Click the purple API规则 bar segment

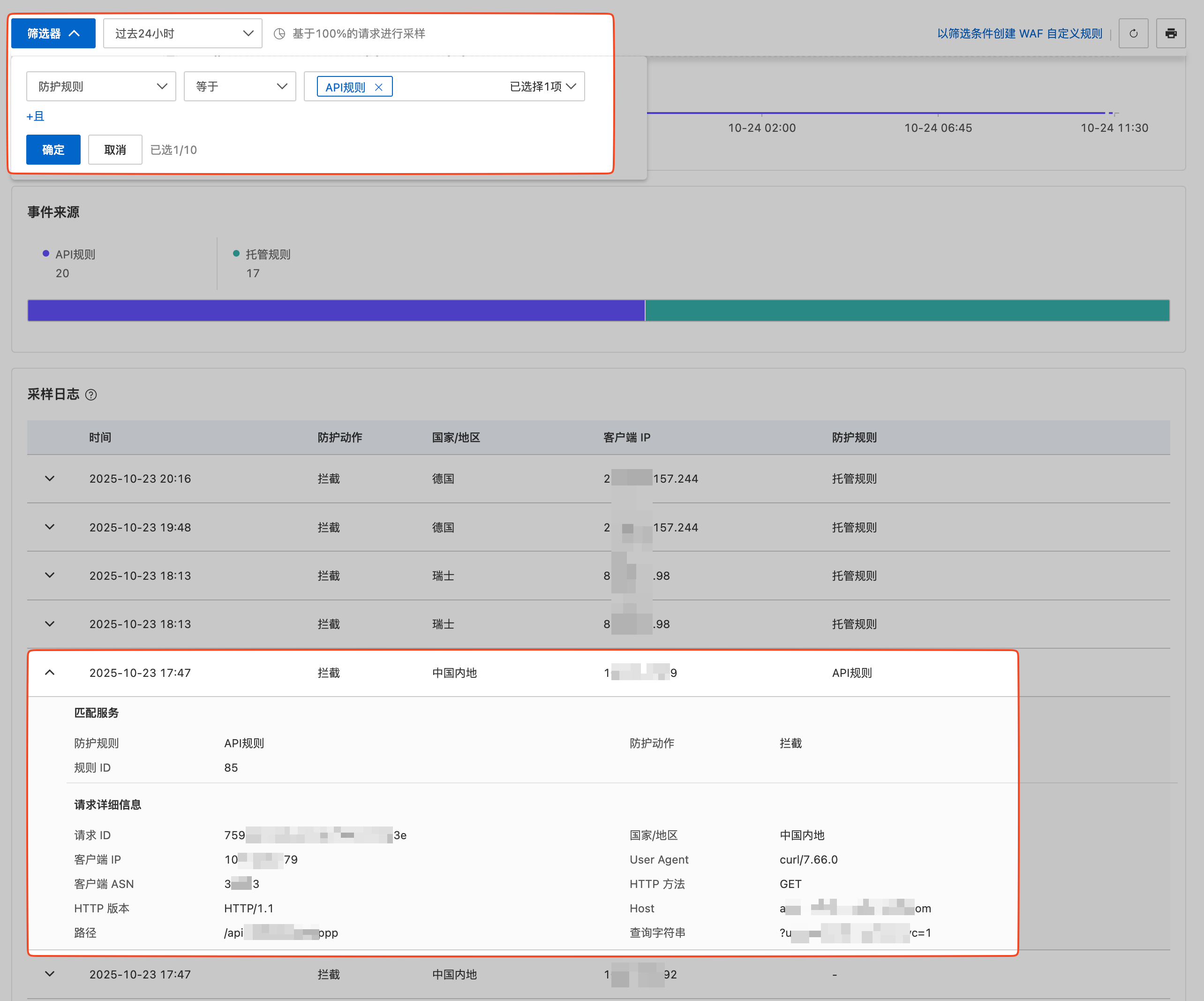pos(336,311)
